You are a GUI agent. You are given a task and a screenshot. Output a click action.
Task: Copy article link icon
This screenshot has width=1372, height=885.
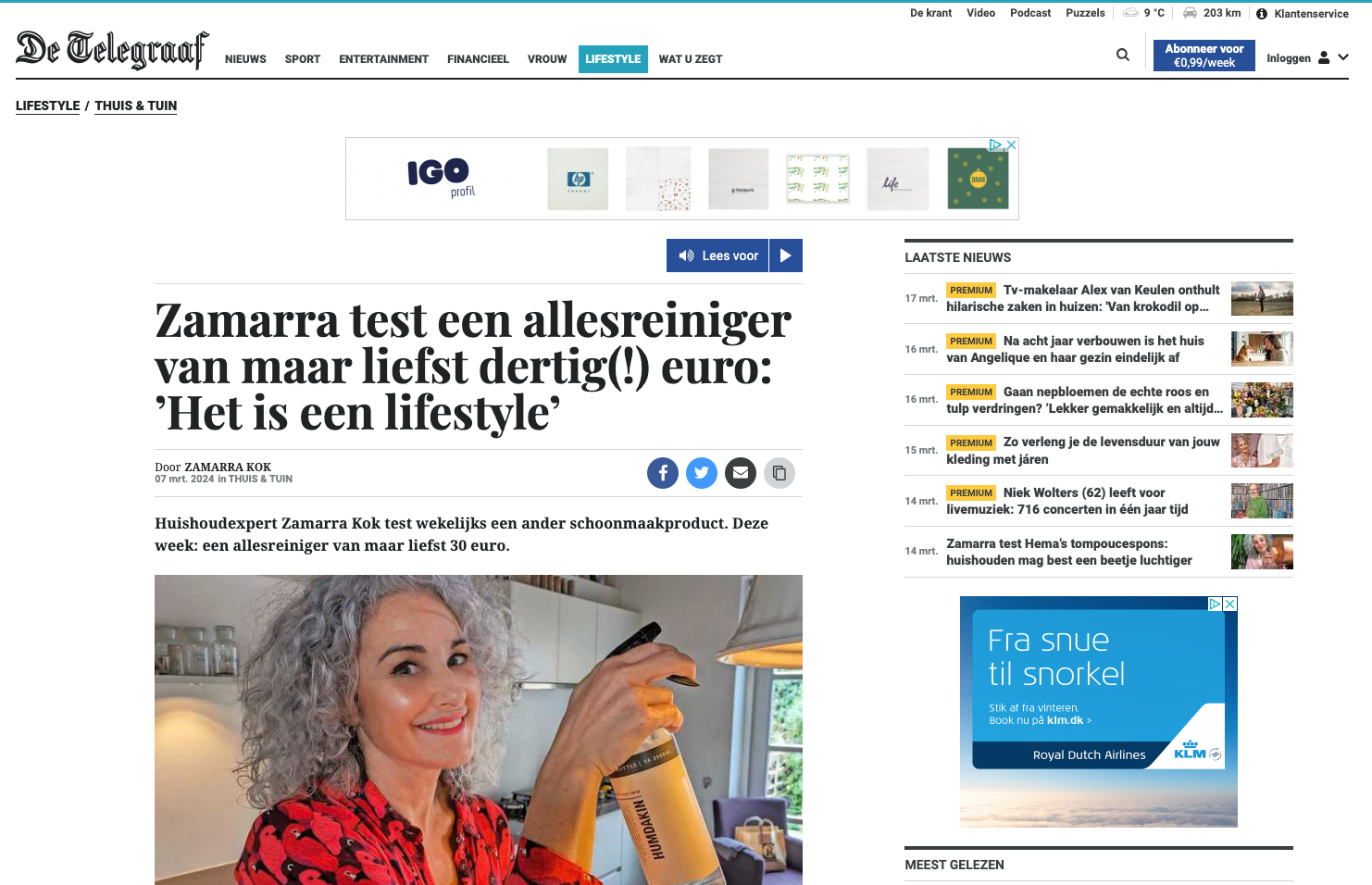(780, 473)
